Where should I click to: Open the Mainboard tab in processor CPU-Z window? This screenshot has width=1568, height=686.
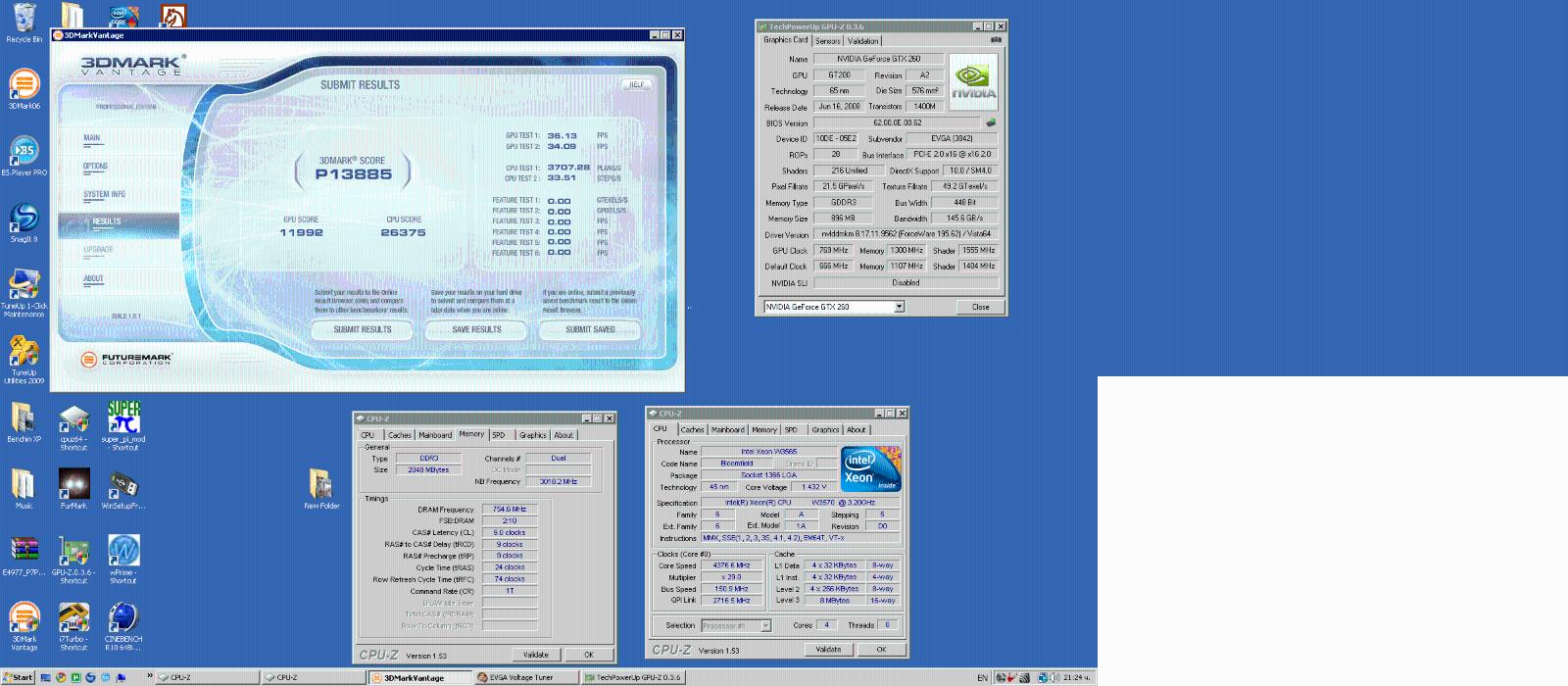pyautogui.click(x=727, y=429)
